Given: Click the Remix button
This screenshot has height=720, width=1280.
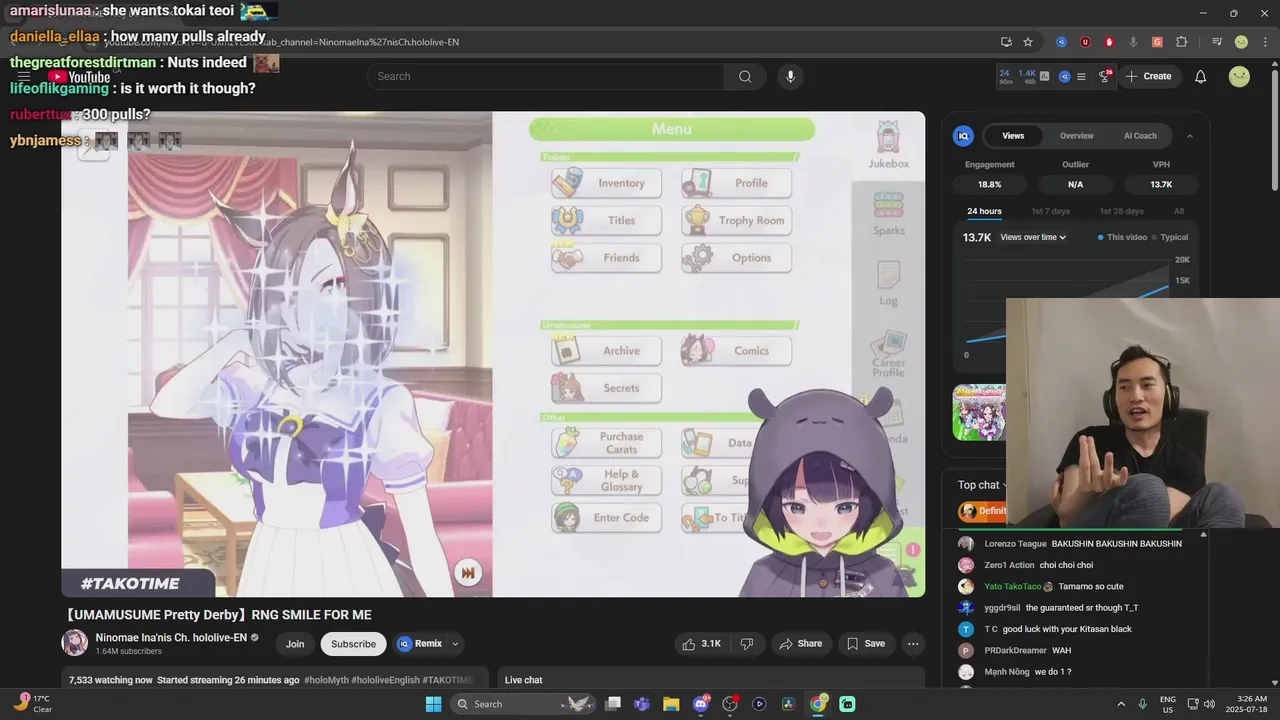Looking at the screenshot, I should [419, 644].
